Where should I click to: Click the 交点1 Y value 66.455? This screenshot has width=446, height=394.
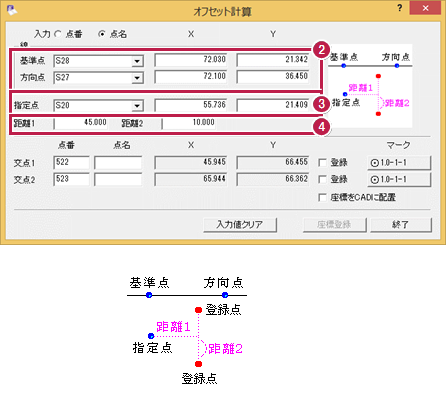(x=273, y=162)
